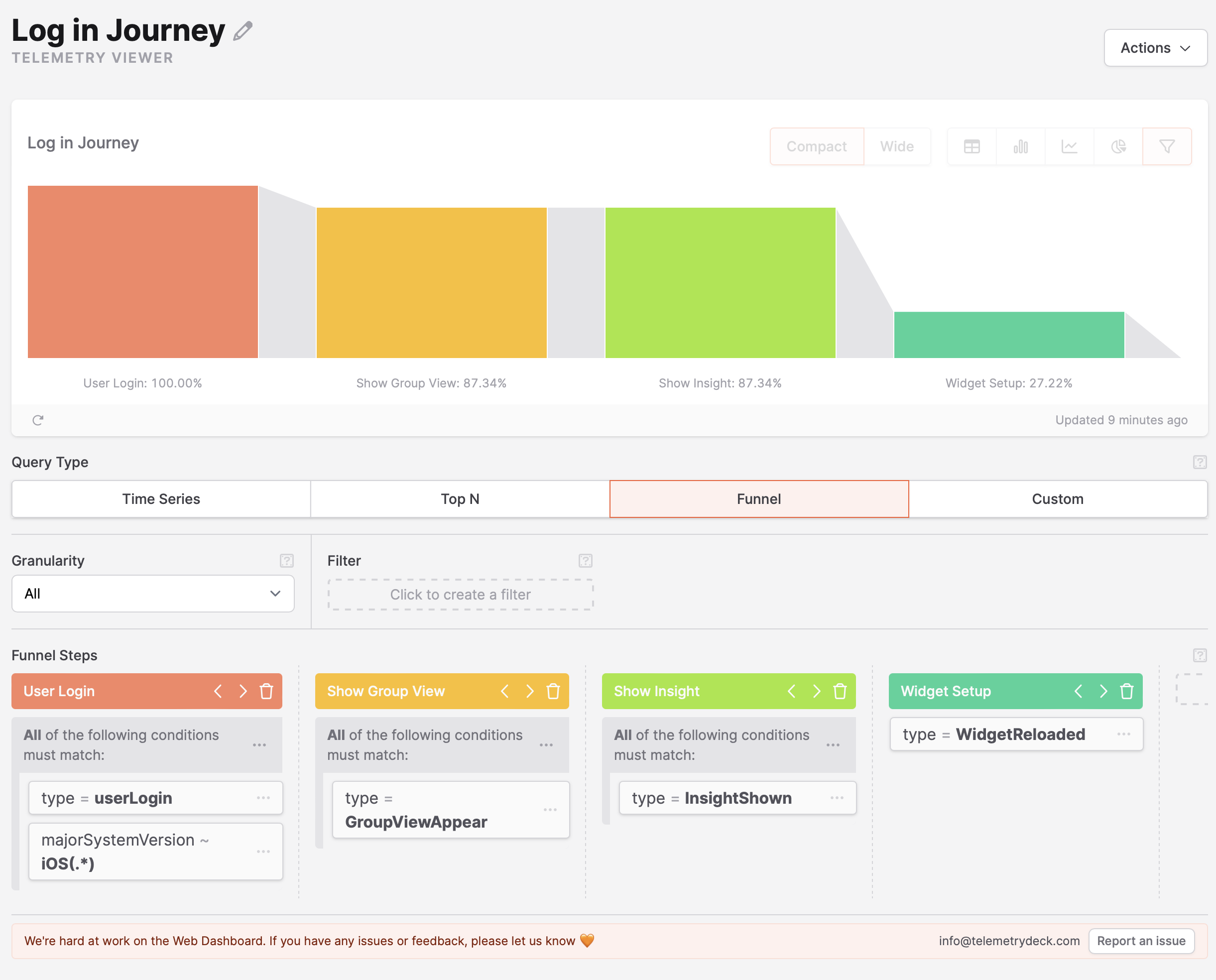The height and width of the screenshot is (980, 1216).
Task: Select the line chart display icon
Action: [1069, 147]
